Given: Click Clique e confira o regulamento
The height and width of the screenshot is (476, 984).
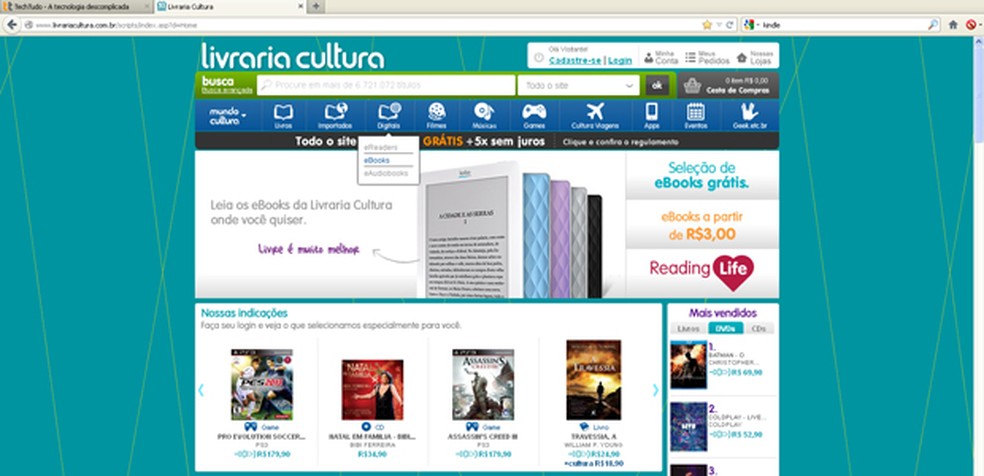Looking at the screenshot, I should pyautogui.click(x=620, y=142).
